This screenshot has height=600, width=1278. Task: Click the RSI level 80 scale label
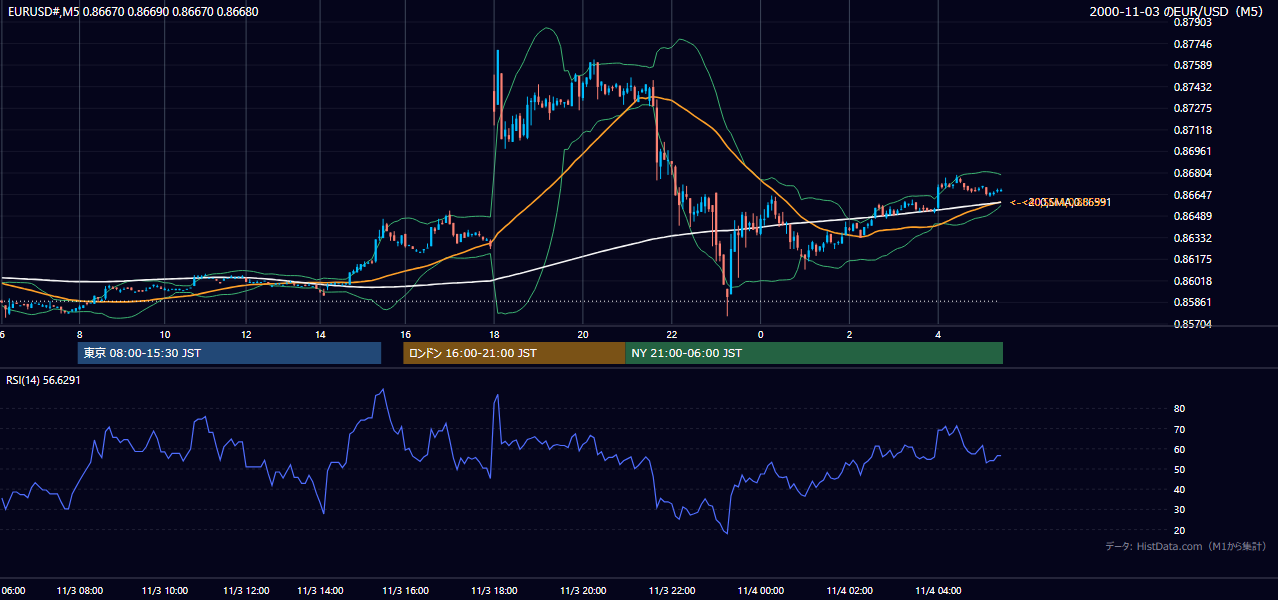point(1180,409)
